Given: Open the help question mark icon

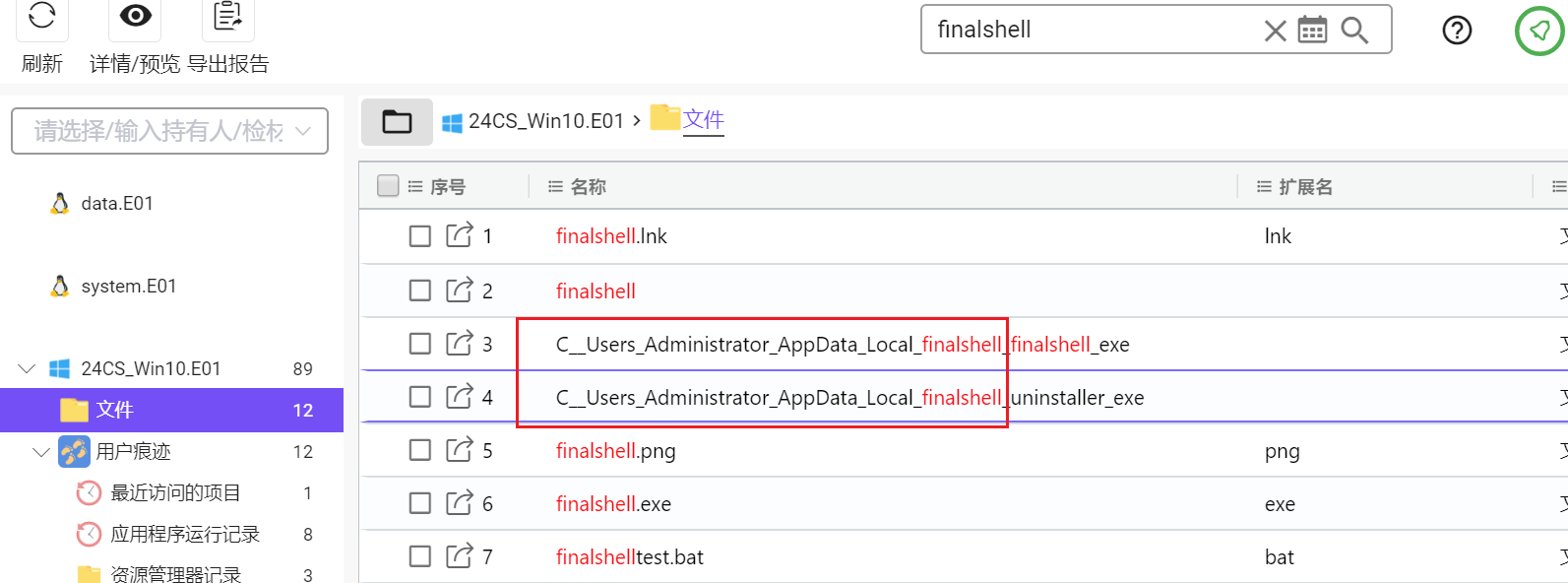Looking at the screenshot, I should pyautogui.click(x=1457, y=31).
